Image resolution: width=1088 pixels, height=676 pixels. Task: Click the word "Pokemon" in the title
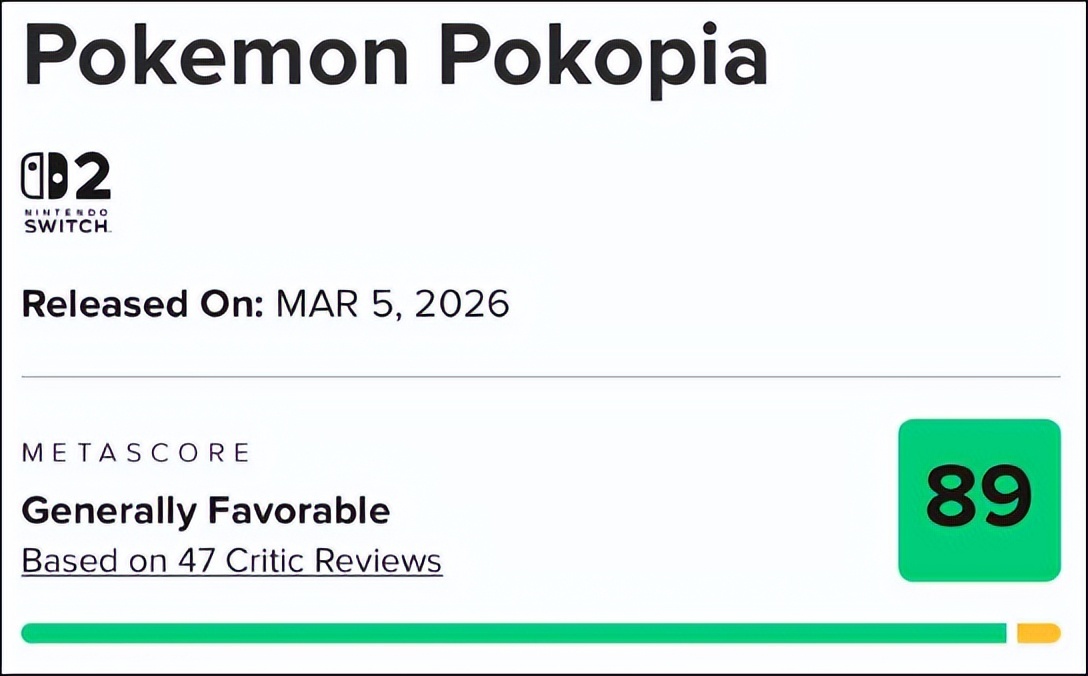coord(216,58)
